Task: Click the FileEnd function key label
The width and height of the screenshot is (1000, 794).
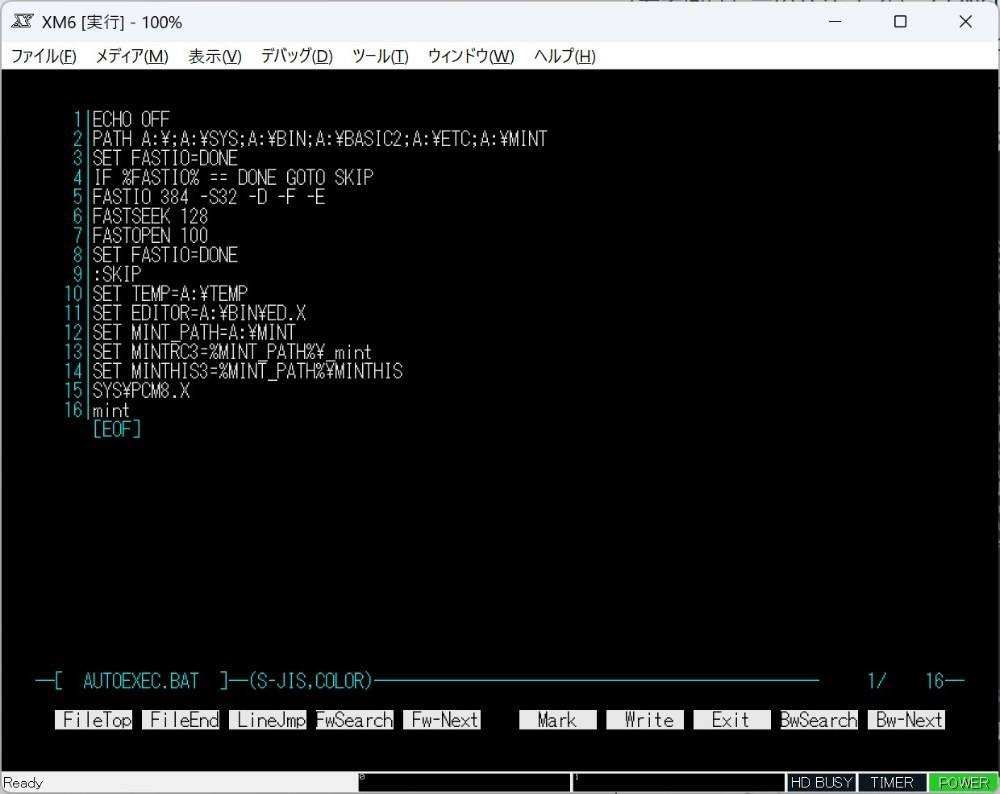Action: (x=180, y=720)
